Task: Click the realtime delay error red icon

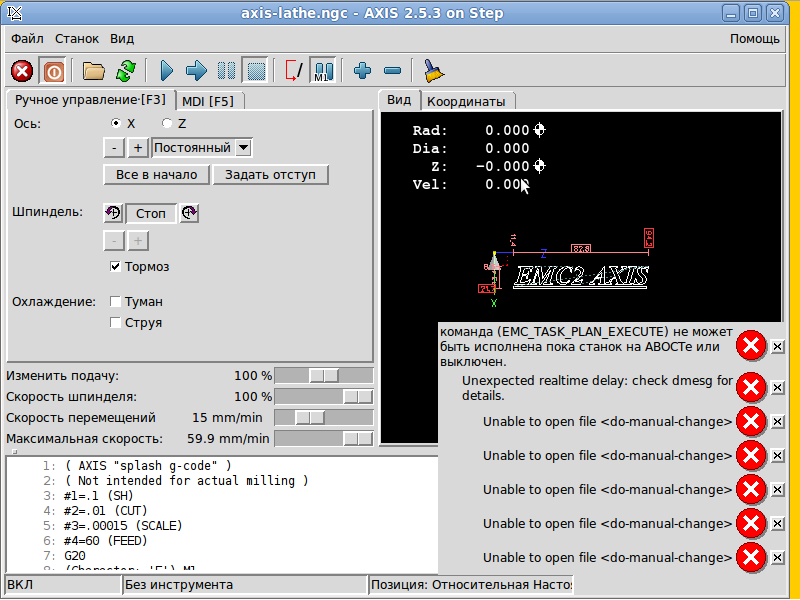Action: pyautogui.click(x=751, y=388)
